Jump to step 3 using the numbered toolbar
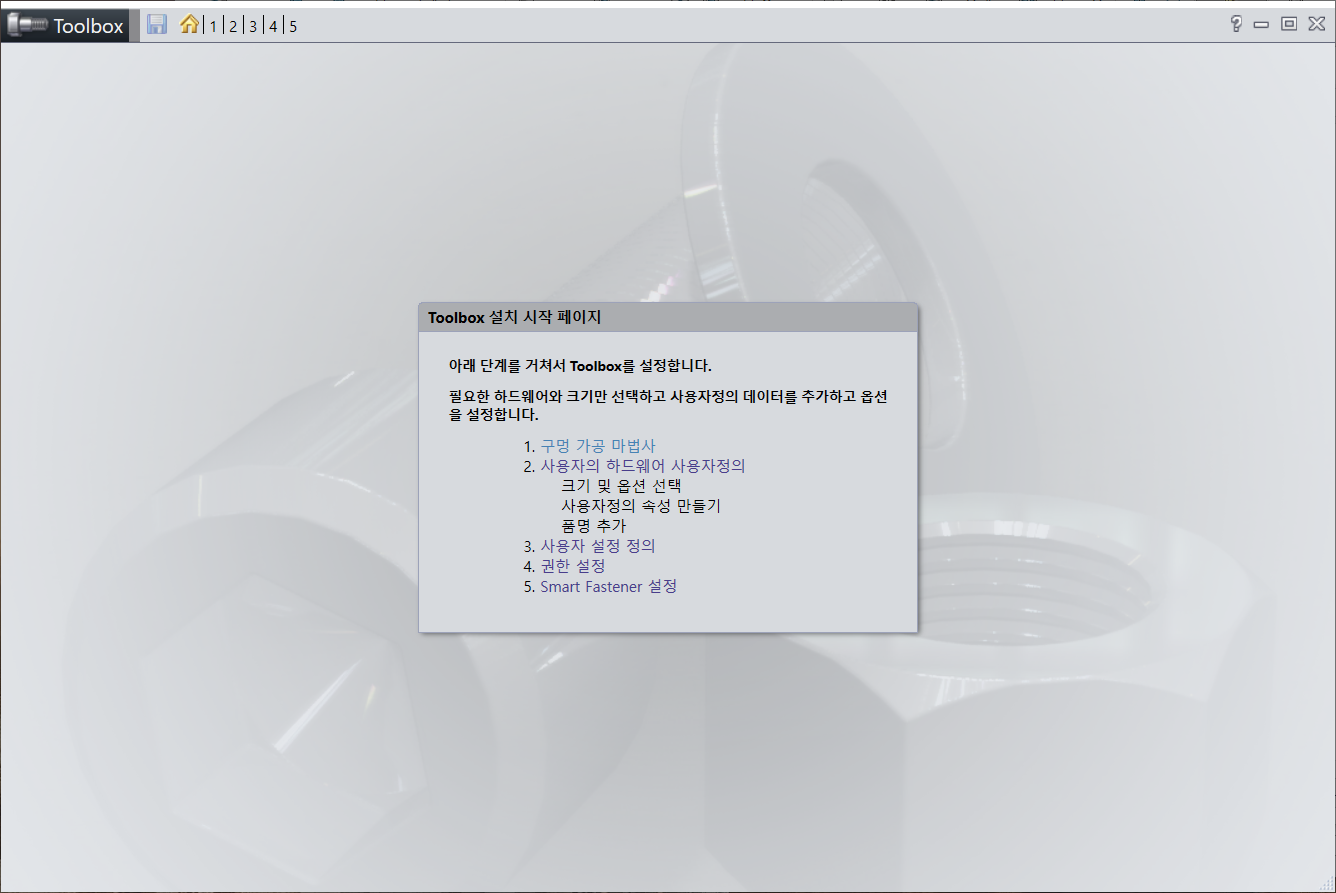Image resolution: width=1336 pixels, height=893 pixels. tap(252, 26)
